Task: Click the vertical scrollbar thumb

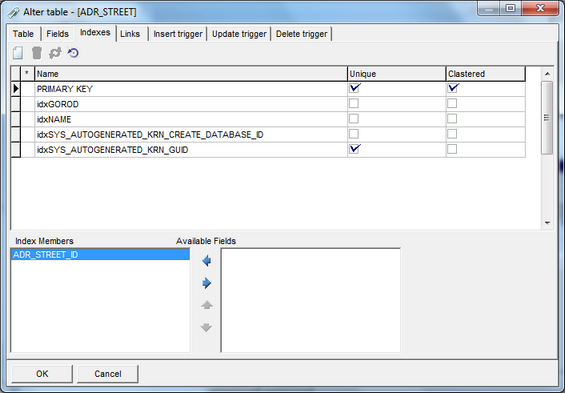Action: pyautogui.click(x=547, y=118)
